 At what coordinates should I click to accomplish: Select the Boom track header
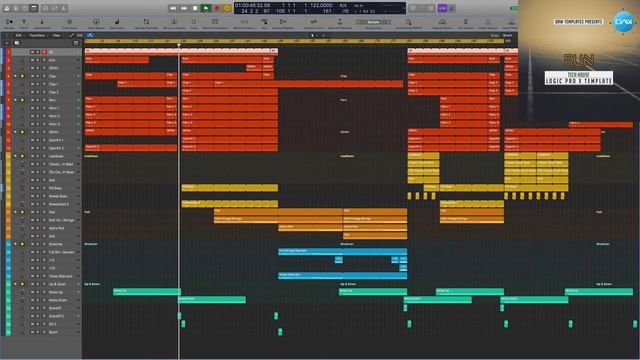tap(46, 332)
